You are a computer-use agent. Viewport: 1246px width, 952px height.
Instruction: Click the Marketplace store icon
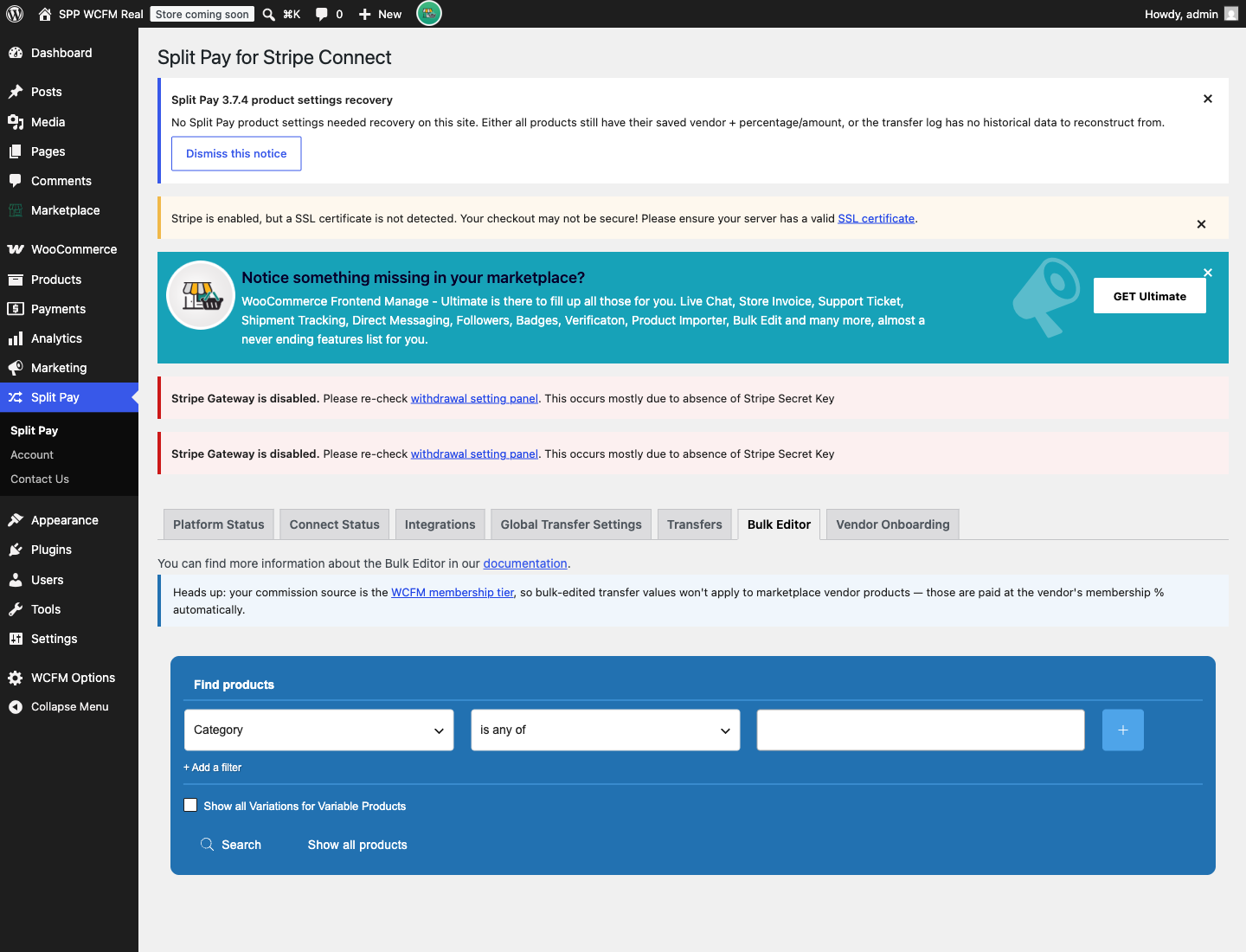[16, 210]
